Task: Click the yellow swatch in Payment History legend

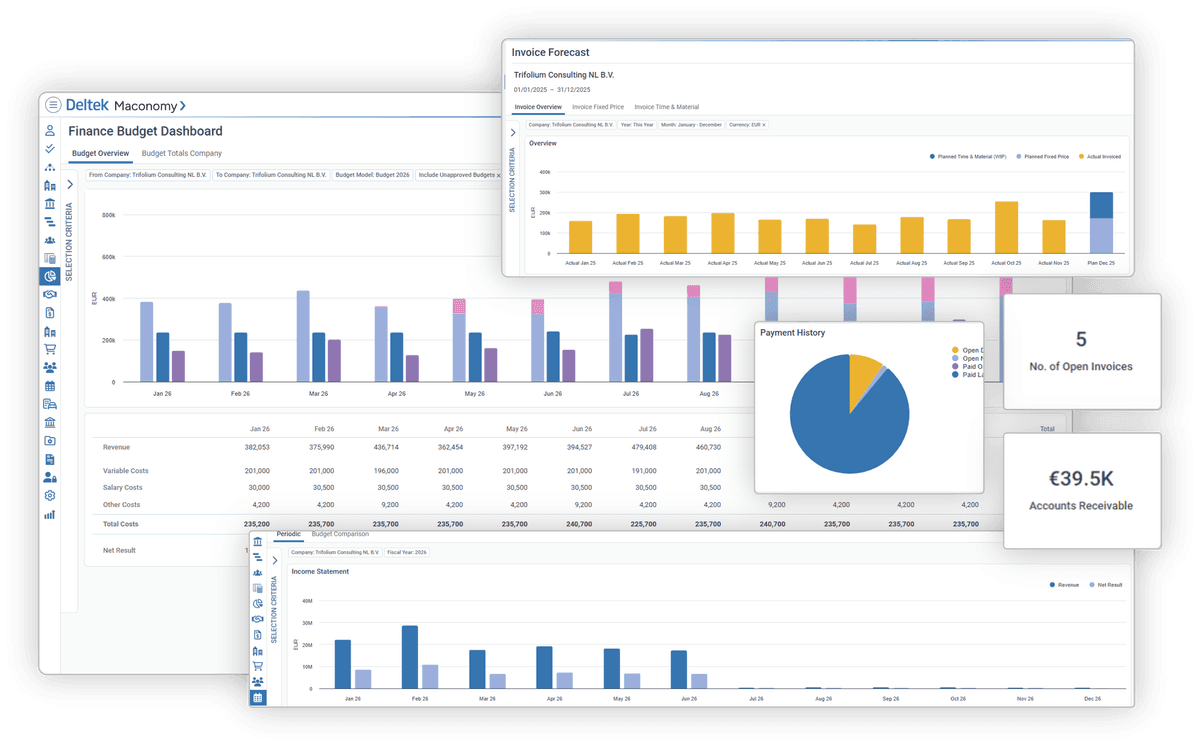Action: pos(955,350)
